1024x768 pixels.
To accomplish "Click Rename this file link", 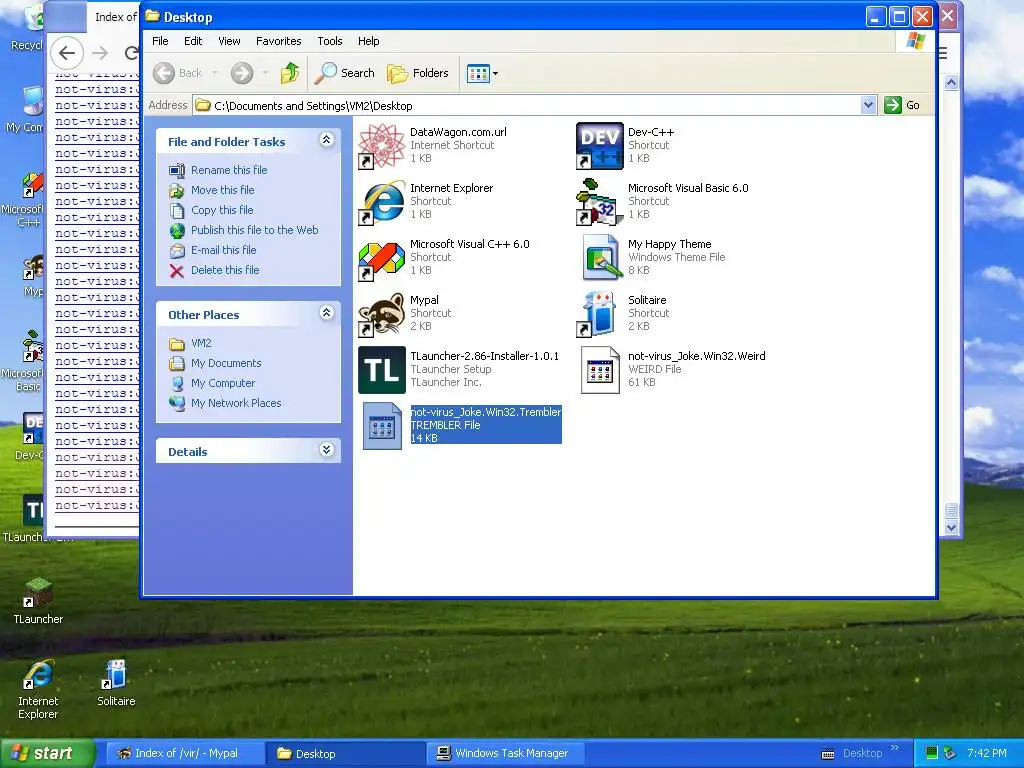I will point(229,170).
